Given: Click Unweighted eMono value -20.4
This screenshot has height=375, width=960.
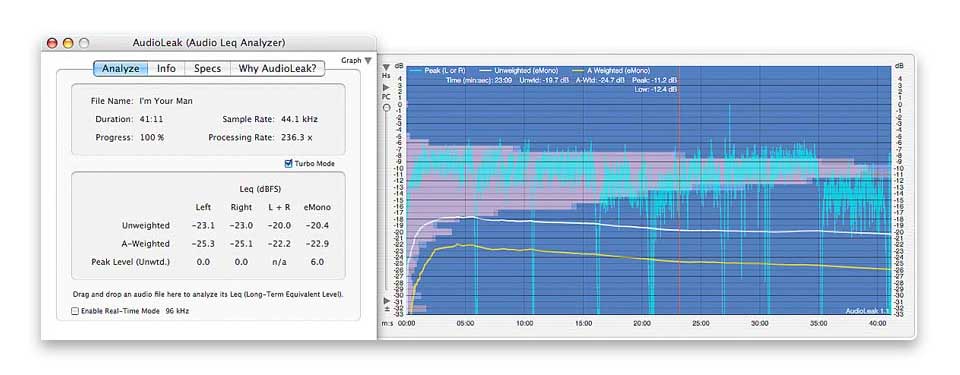Looking at the screenshot, I should (x=317, y=225).
